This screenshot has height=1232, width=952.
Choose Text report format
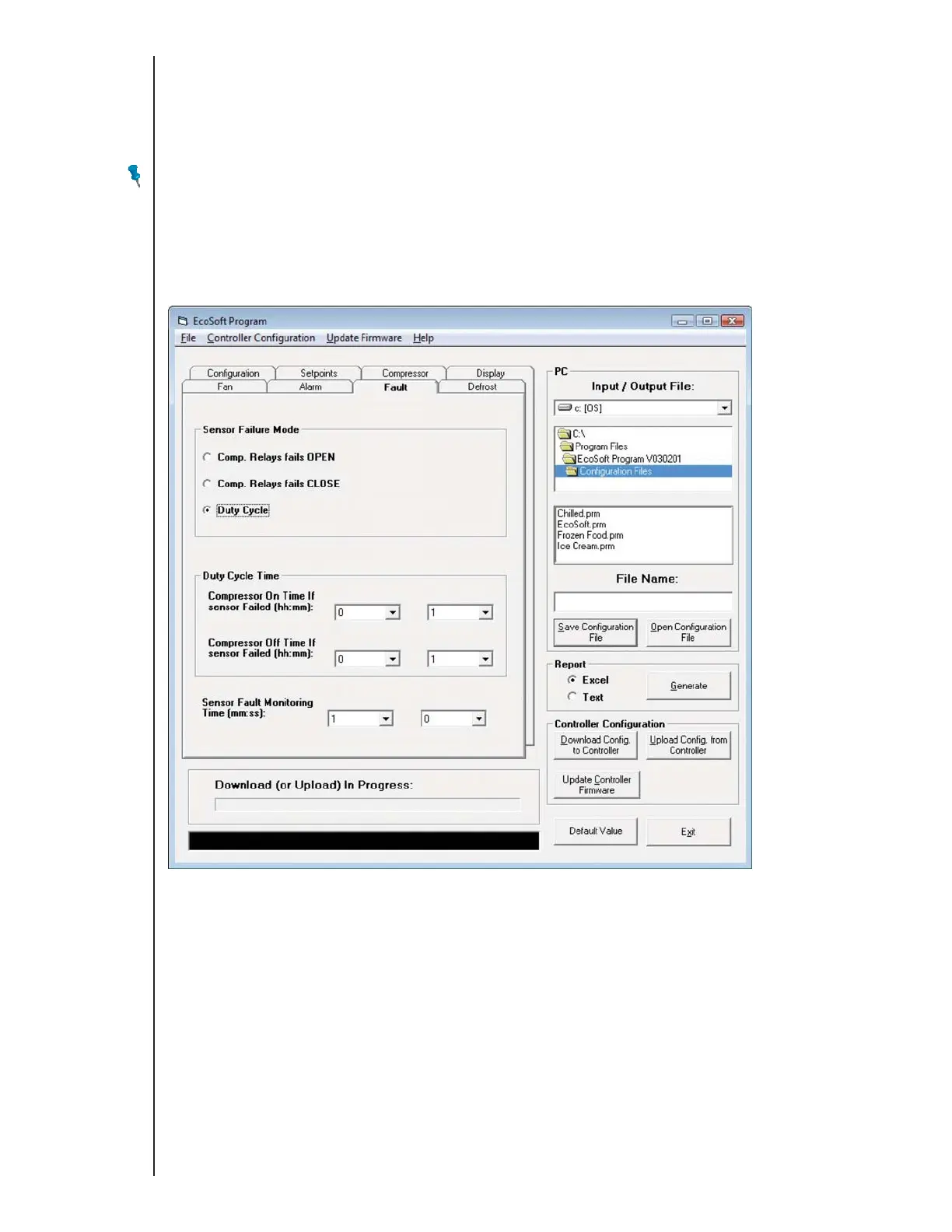click(x=572, y=697)
